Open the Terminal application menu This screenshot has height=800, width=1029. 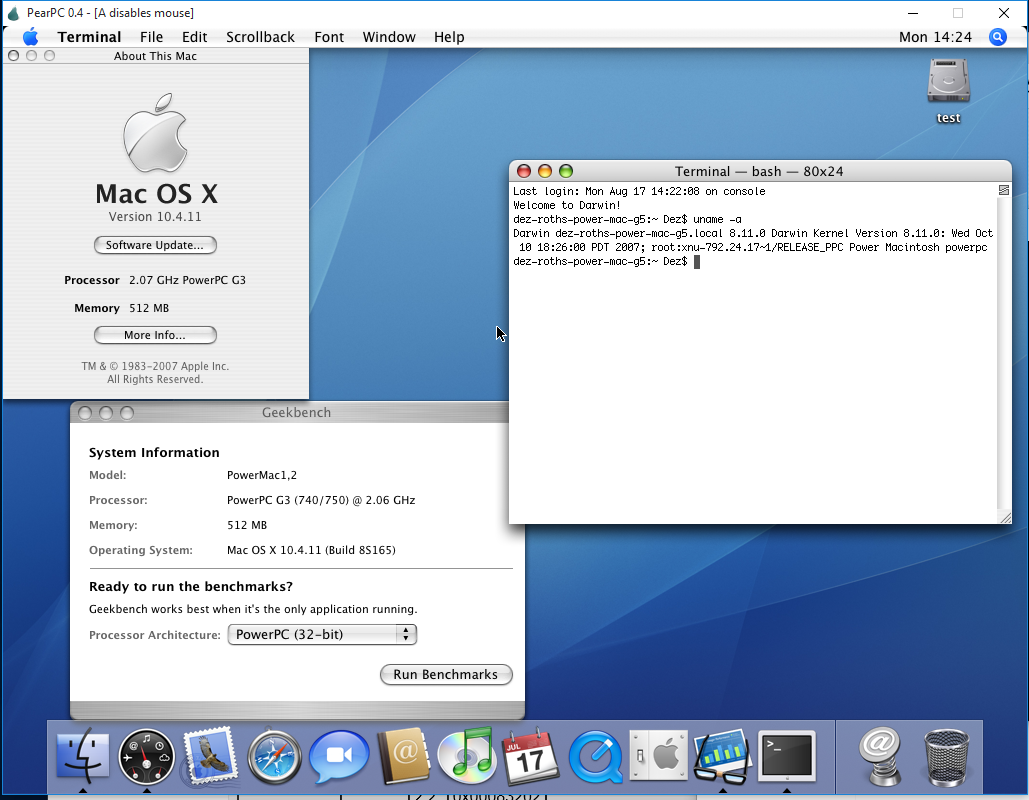89,37
